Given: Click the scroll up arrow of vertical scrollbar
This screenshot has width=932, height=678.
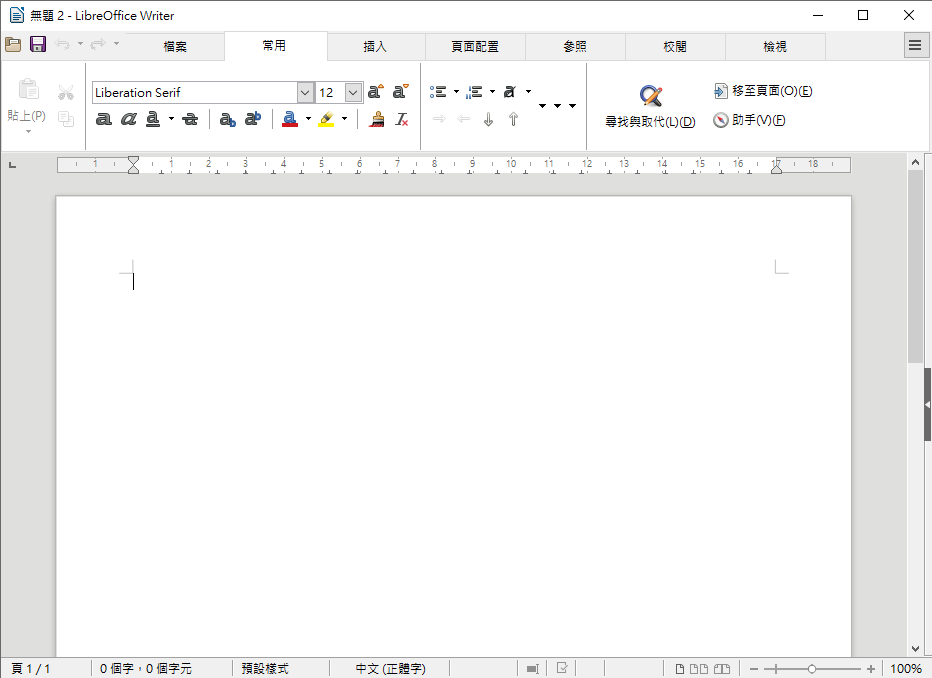Looking at the screenshot, I should click(x=915, y=162).
